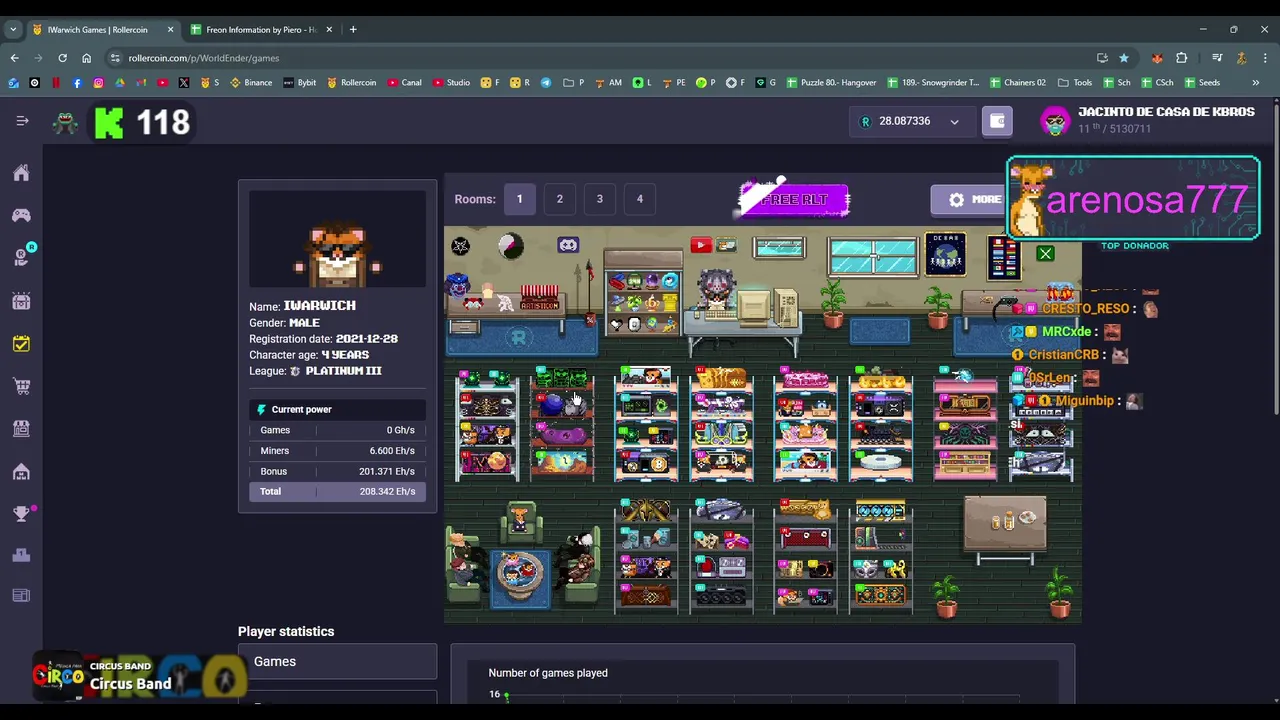Click the Telegram bookmark icon
1280x720 pixels.
546,82
